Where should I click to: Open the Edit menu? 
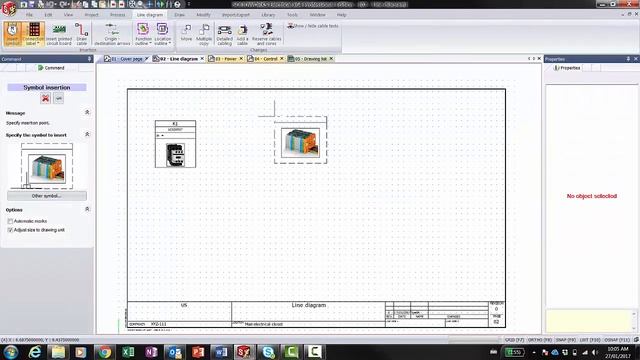tap(48, 15)
